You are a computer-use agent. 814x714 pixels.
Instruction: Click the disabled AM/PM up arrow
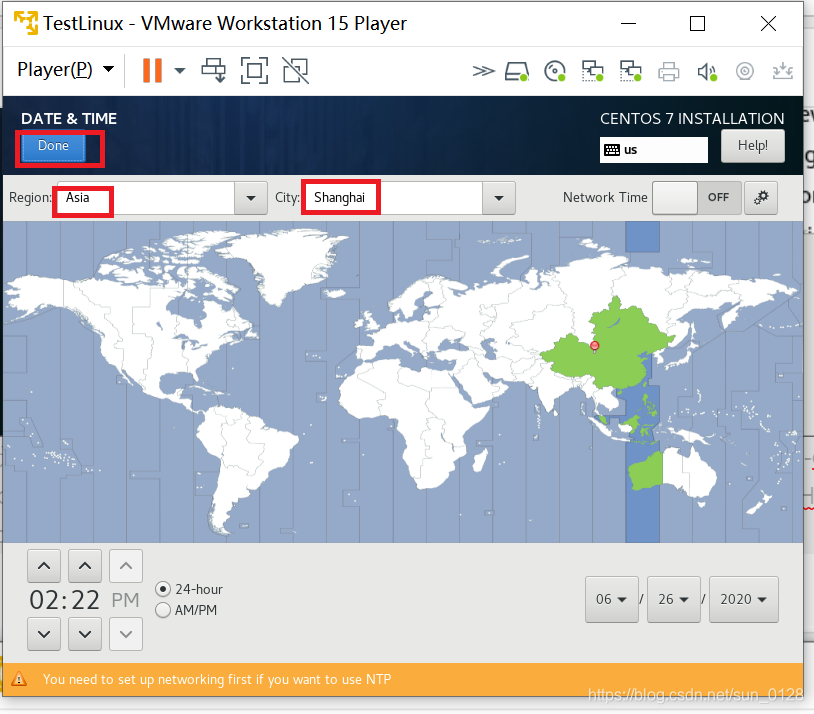pos(126,566)
